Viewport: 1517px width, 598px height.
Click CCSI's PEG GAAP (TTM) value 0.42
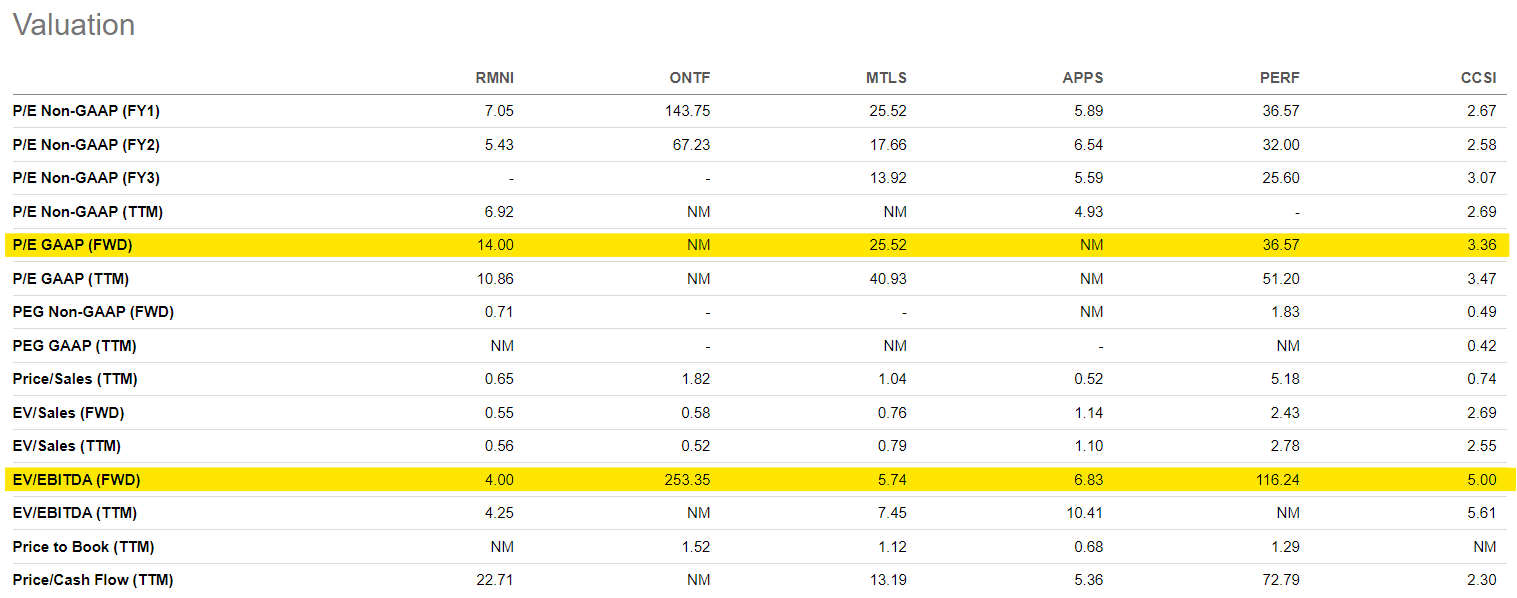click(x=1482, y=345)
